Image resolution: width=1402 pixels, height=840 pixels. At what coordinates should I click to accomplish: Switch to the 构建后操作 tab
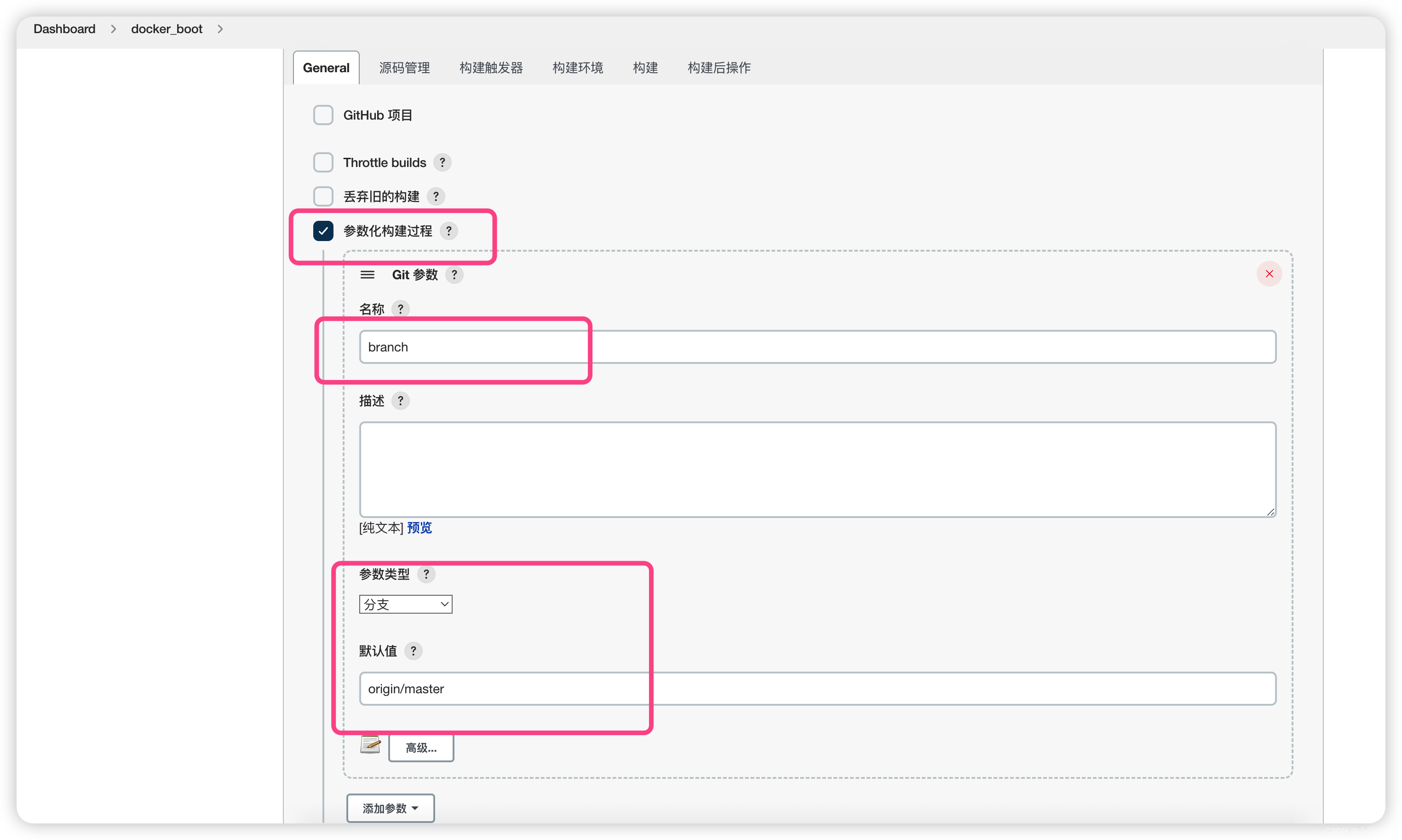(x=719, y=68)
